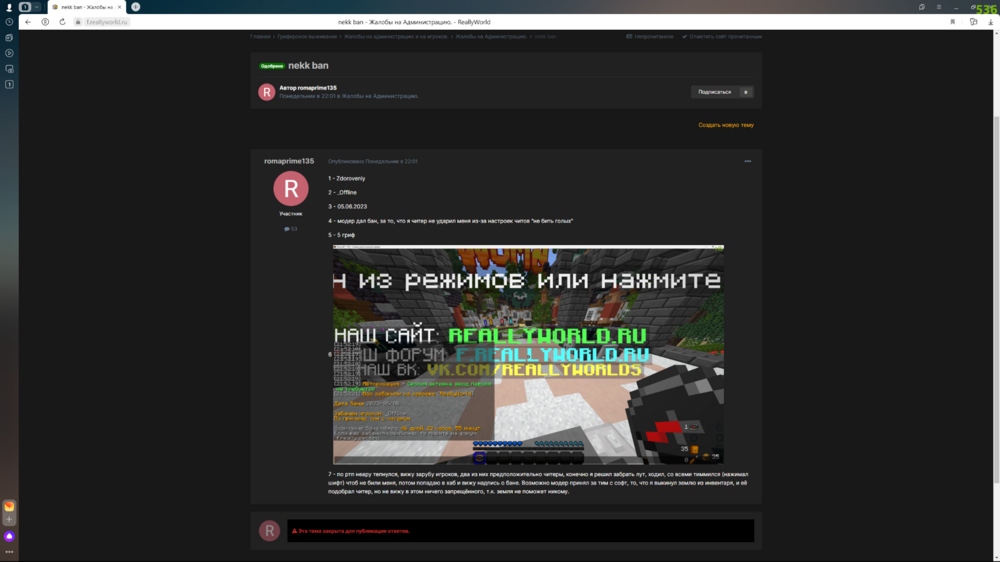Click 'Создать новую тему'
The width and height of the screenshot is (1000, 562).
click(726, 125)
